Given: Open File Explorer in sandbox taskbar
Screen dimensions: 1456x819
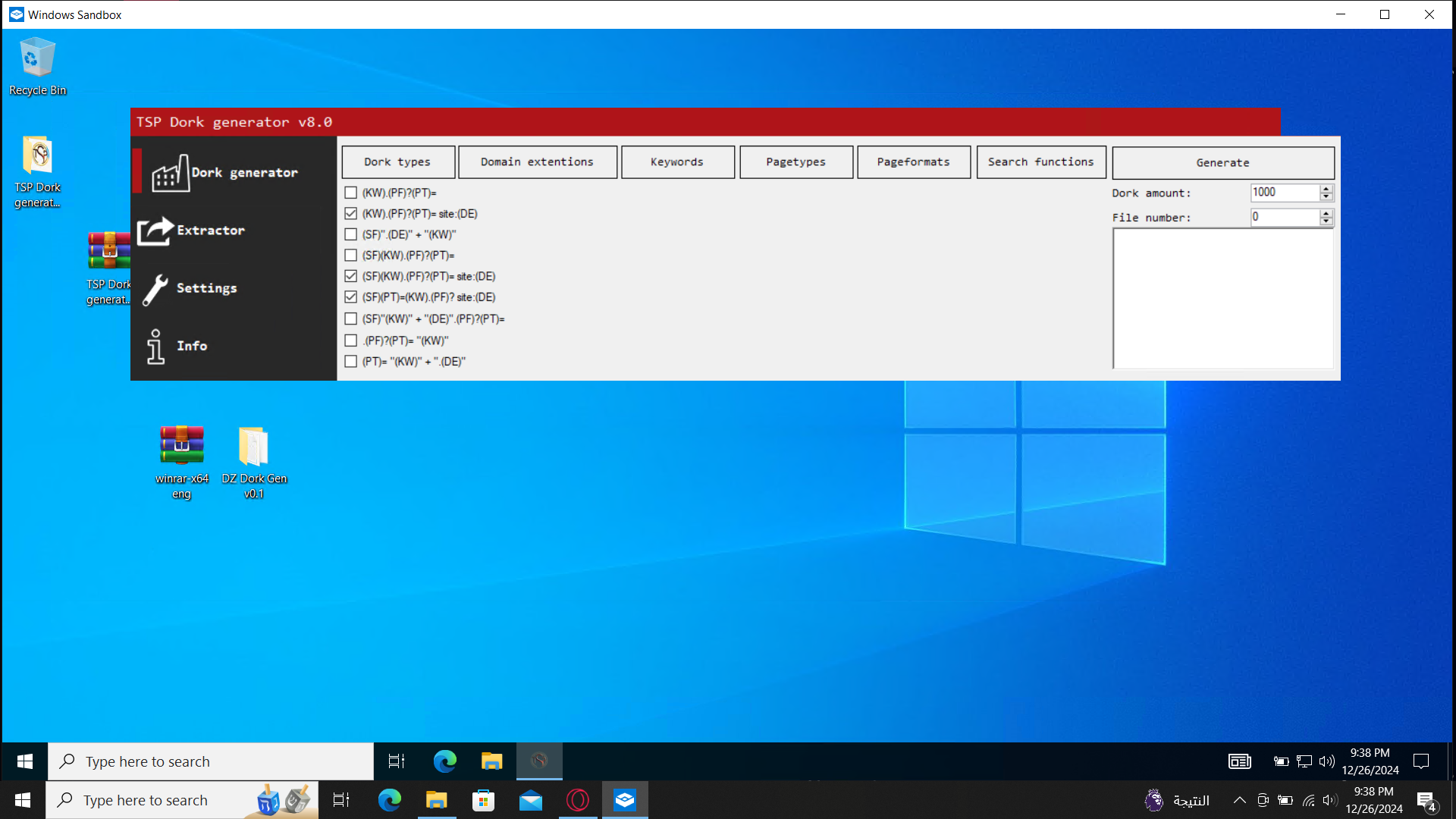Looking at the screenshot, I should coord(491,761).
